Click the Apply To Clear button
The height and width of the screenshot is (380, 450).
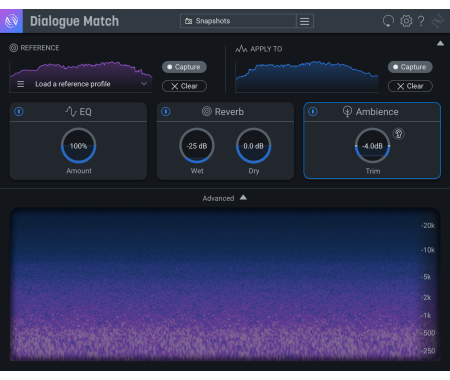click(410, 86)
